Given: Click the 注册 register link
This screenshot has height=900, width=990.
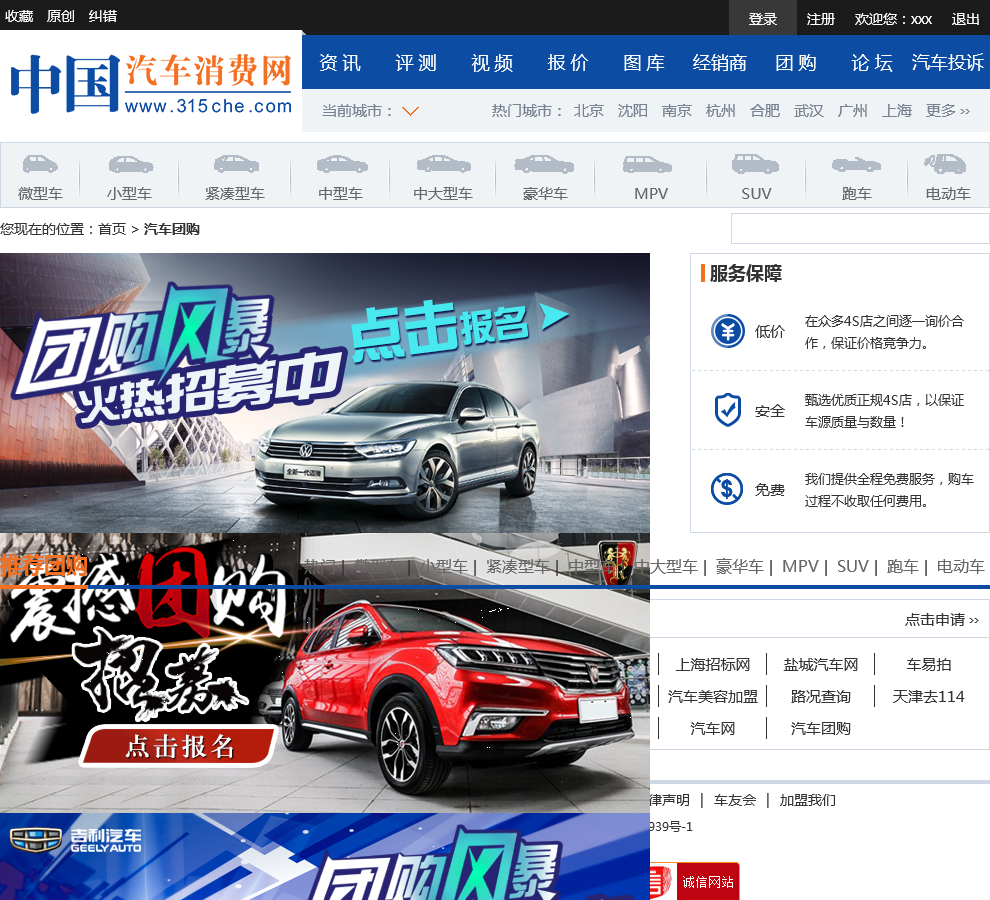Looking at the screenshot, I should click(x=820, y=19).
